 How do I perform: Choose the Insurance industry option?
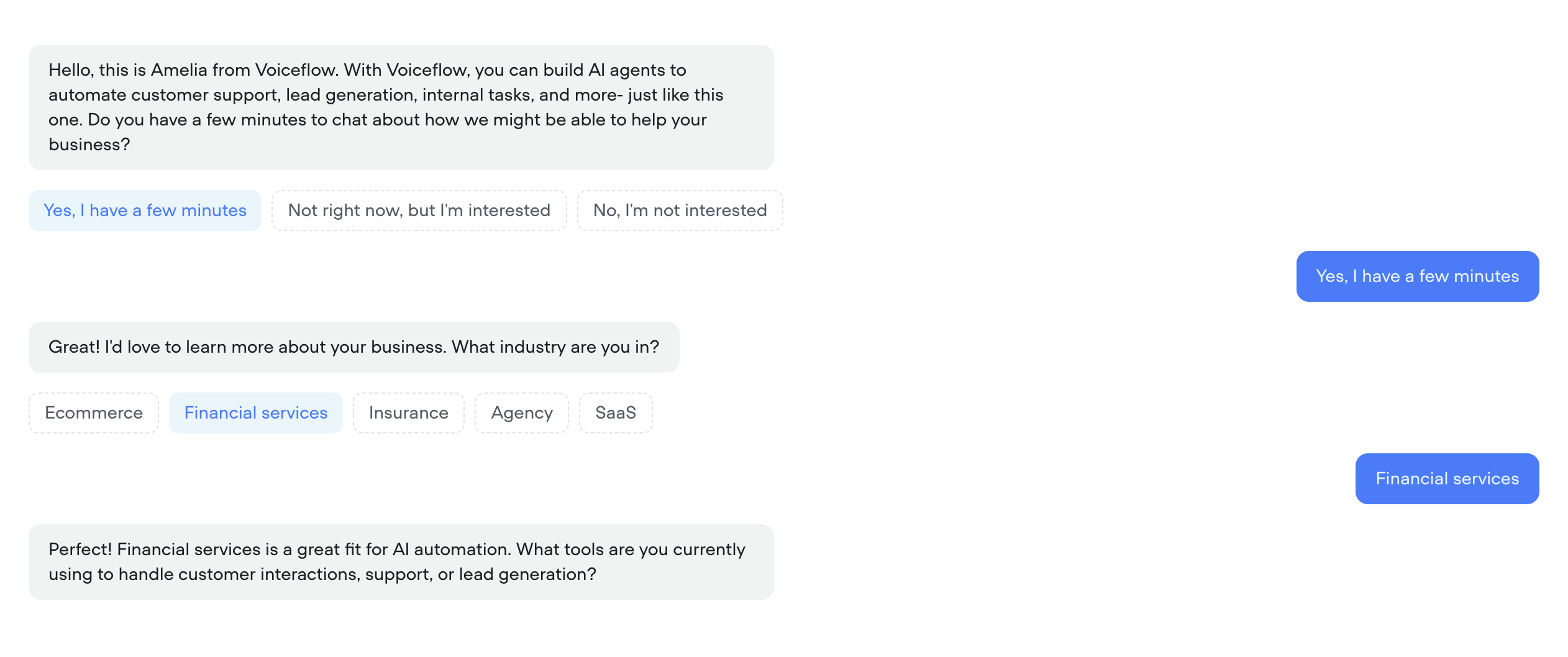pos(408,412)
